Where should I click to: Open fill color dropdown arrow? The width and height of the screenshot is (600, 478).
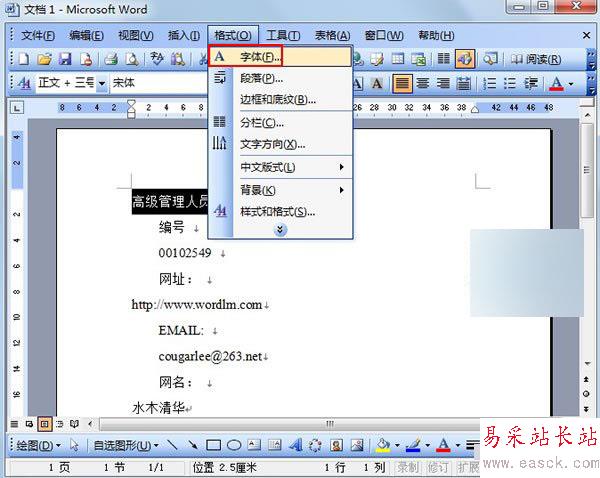pos(397,445)
